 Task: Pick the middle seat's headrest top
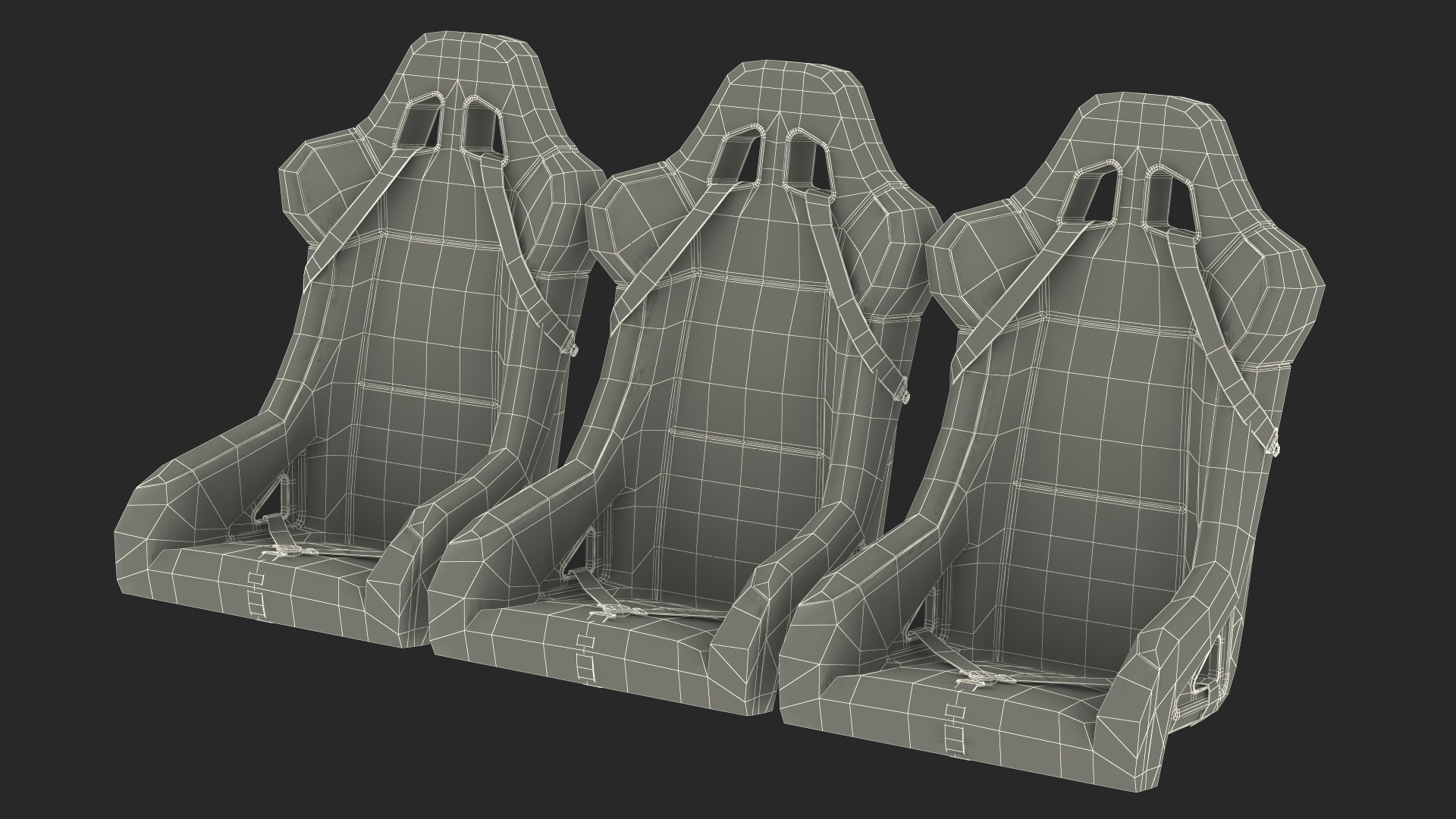790,99
